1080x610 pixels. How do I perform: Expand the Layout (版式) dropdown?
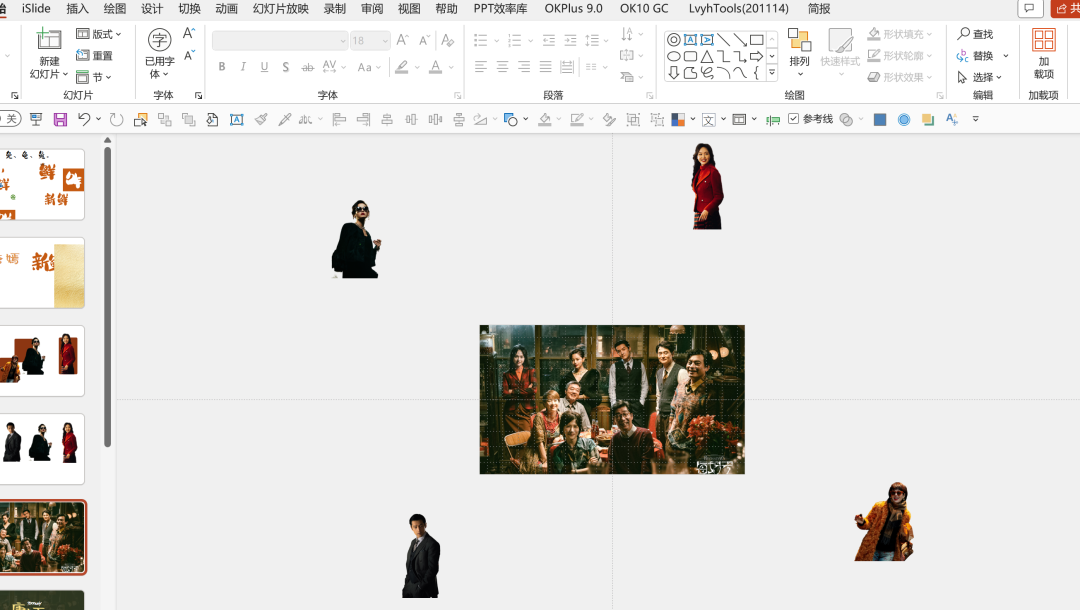pos(98,34)
